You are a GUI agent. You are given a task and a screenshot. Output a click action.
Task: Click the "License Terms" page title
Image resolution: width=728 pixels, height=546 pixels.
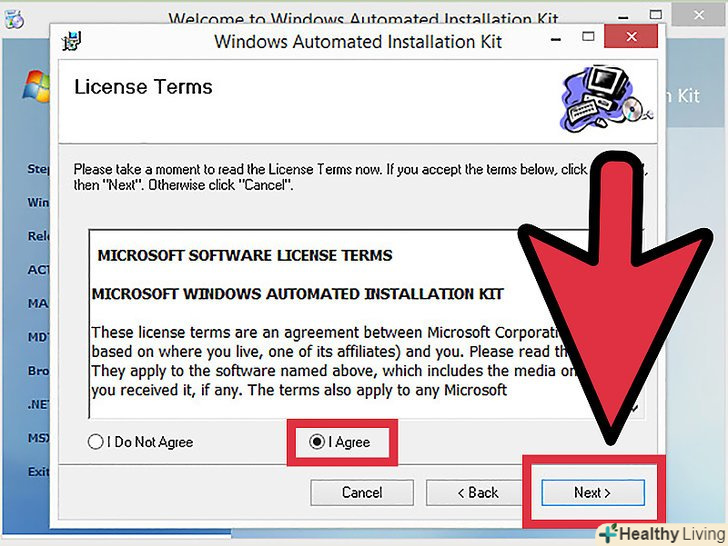pyautogui.click(x=143, y=87)
